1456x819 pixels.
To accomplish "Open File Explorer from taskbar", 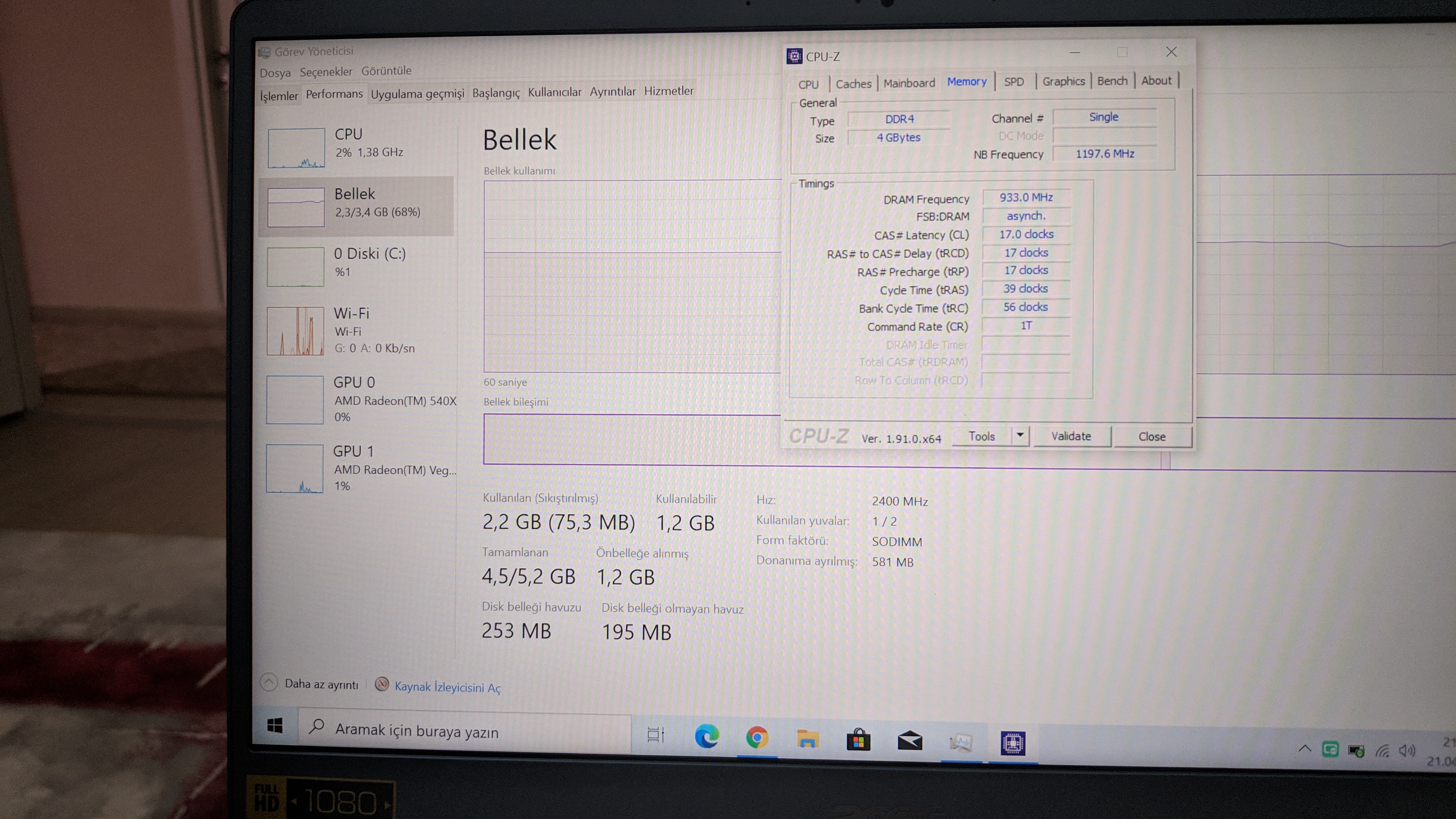I will click(808, 739).
